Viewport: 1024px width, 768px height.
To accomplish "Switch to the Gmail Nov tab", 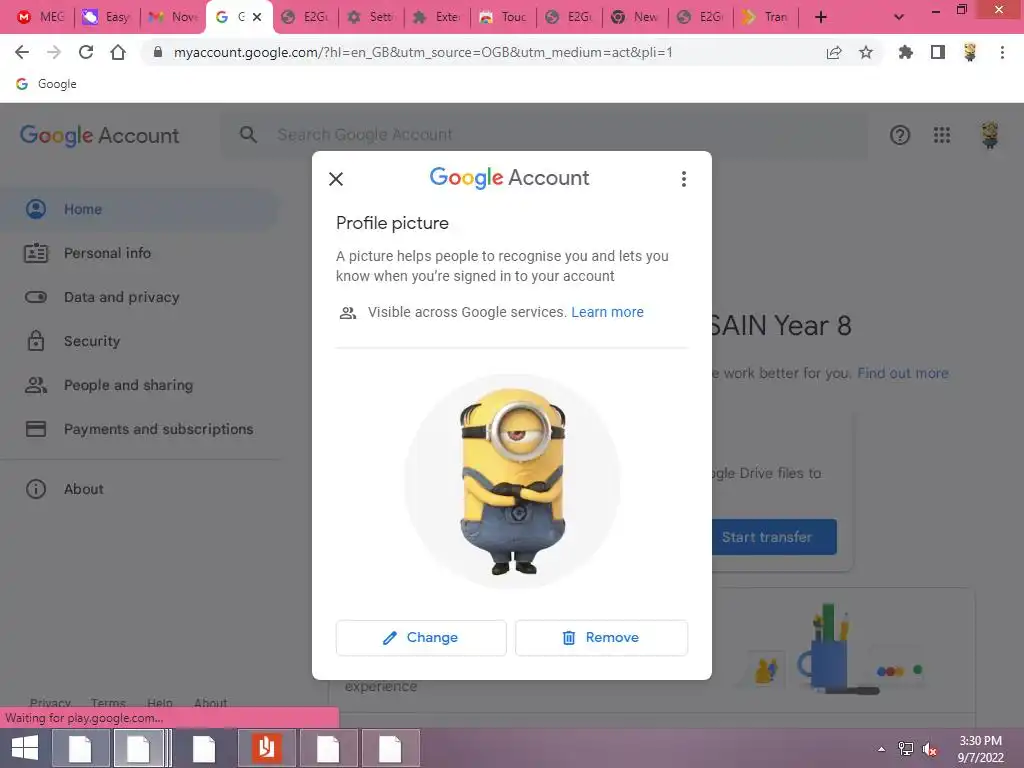I will (x=173, y=17).
